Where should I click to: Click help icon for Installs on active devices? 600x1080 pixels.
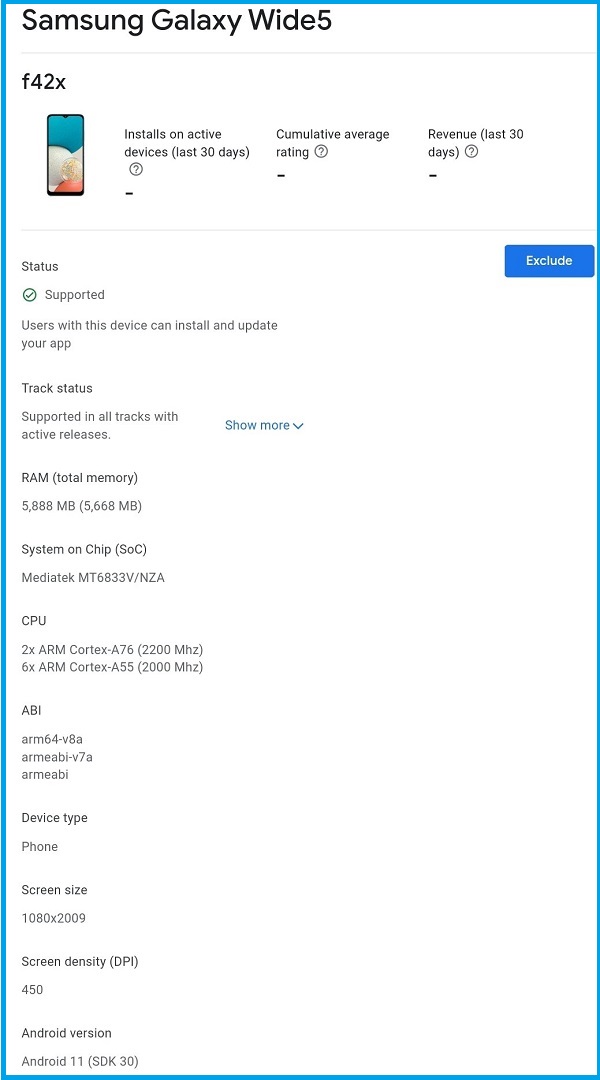pos(136,170)
